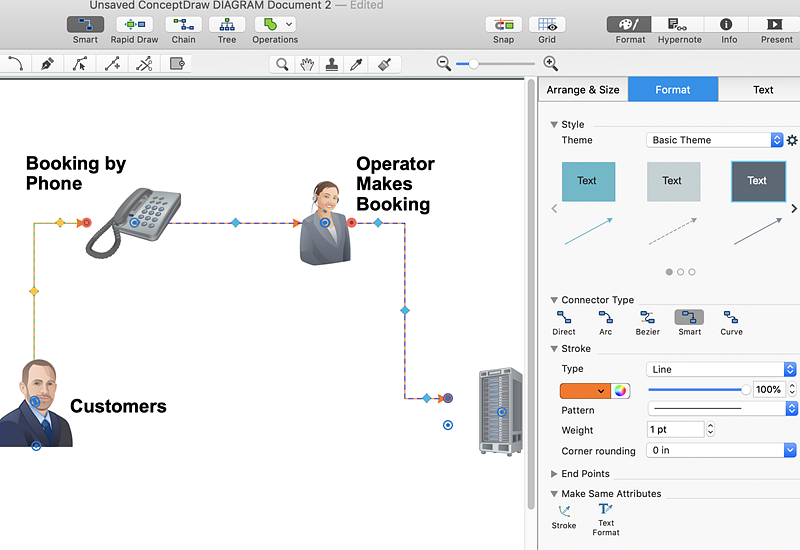Click the orange stroke color swatch
The width and height of the screenshot is (800, 550).
tap(584, 390)
